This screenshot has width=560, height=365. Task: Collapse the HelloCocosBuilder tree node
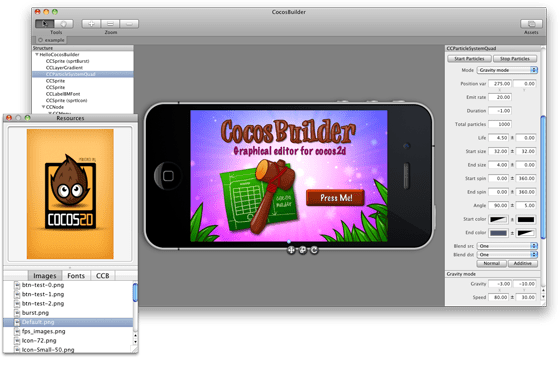pyautogui.click(x=37, y=55)
